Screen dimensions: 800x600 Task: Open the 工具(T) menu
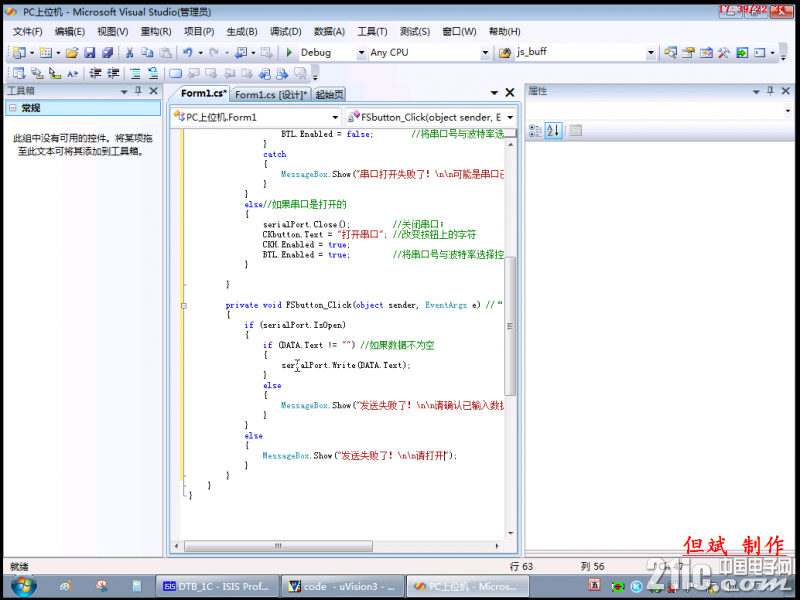[372, 32]
